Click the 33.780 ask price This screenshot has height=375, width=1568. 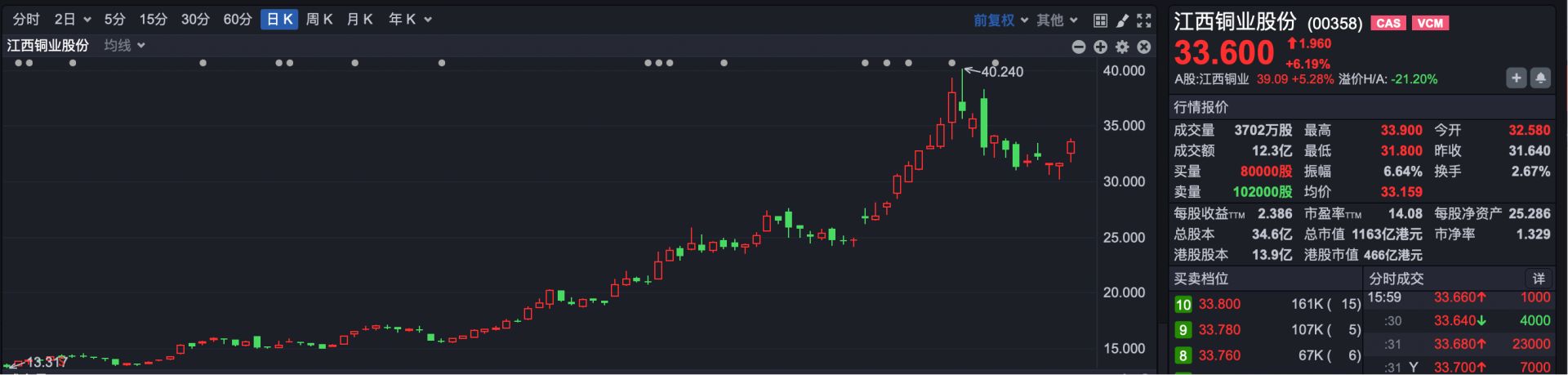1219,330
